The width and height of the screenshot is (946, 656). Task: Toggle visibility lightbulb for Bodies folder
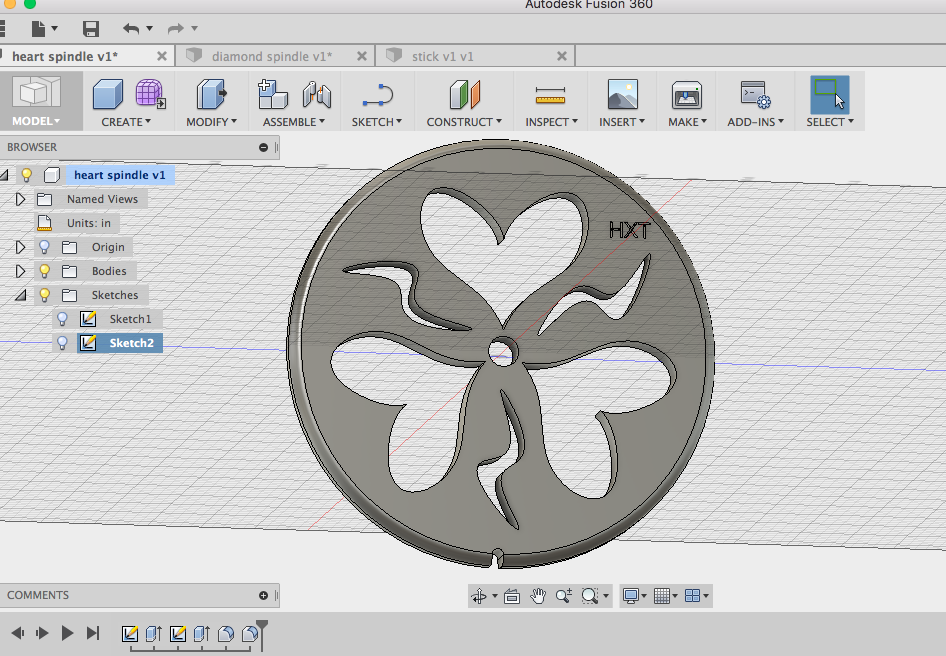[x=44, y=271]
